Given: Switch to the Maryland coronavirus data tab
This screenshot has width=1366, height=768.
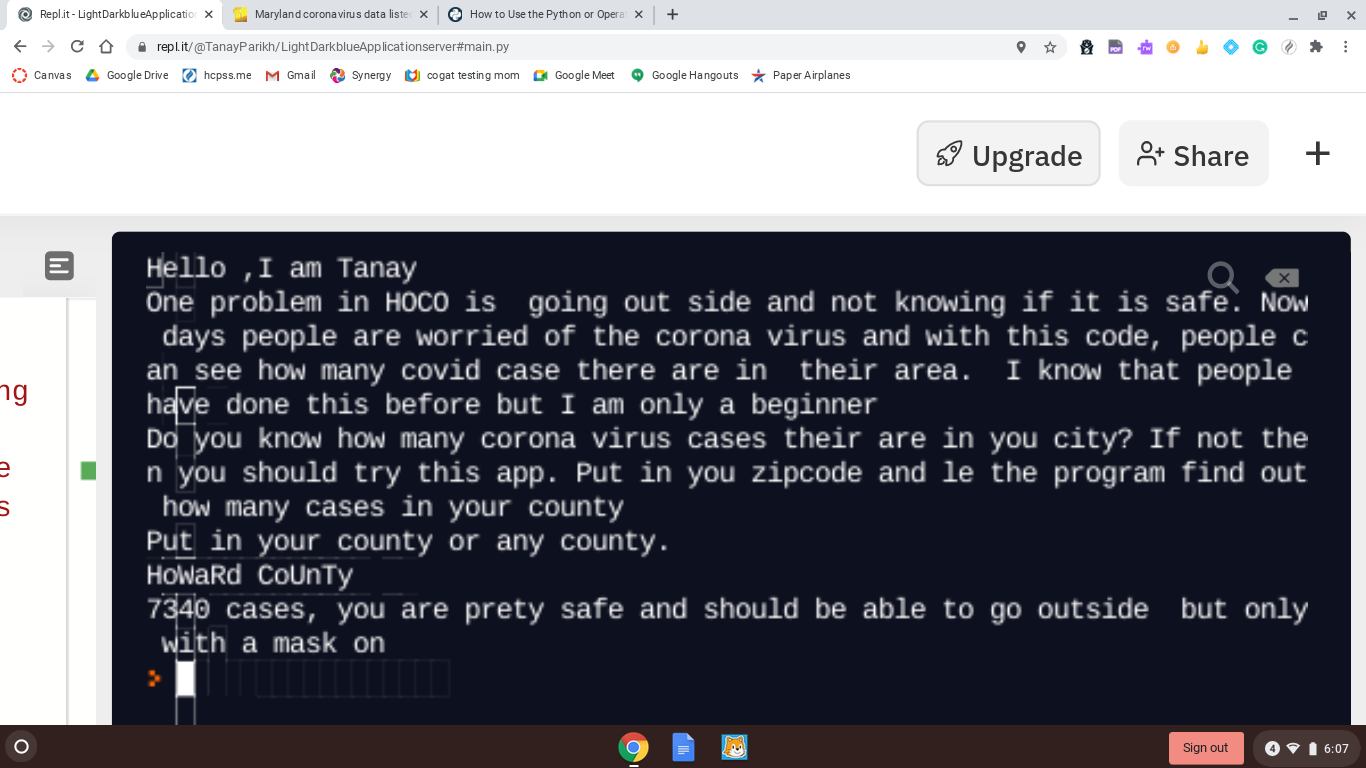Looking at the screenshot, I should click(332, 15).
